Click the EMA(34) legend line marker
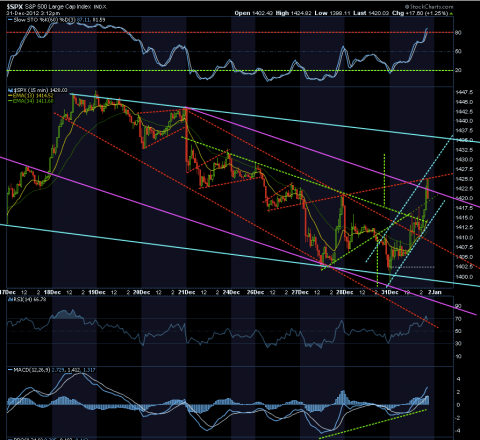The width and height of the screenshot is (480, 440). pos(10,101)
